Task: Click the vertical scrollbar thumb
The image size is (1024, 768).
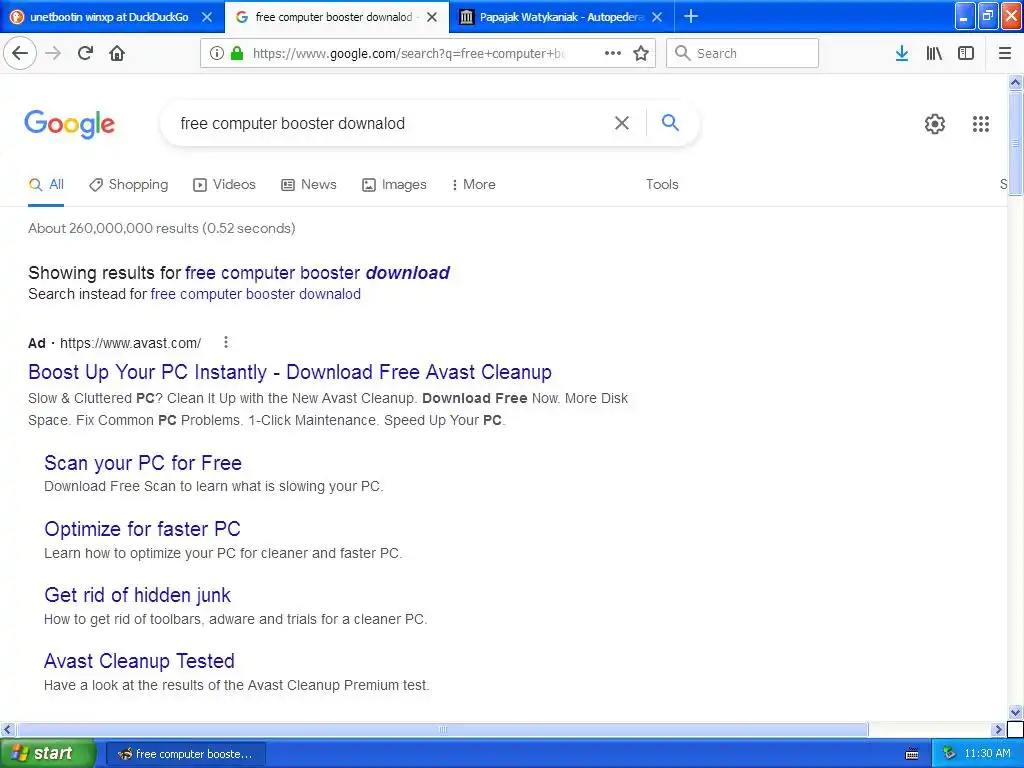Action: 1015,143
